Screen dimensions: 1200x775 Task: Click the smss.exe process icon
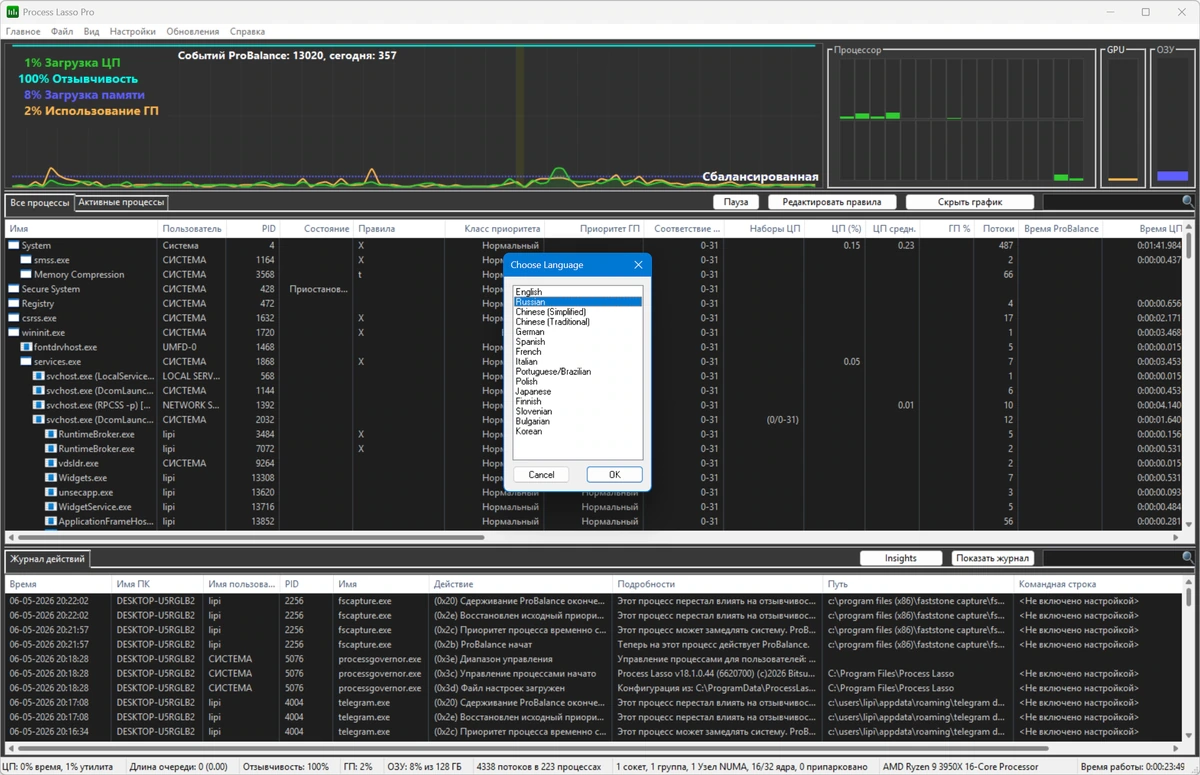26,260
